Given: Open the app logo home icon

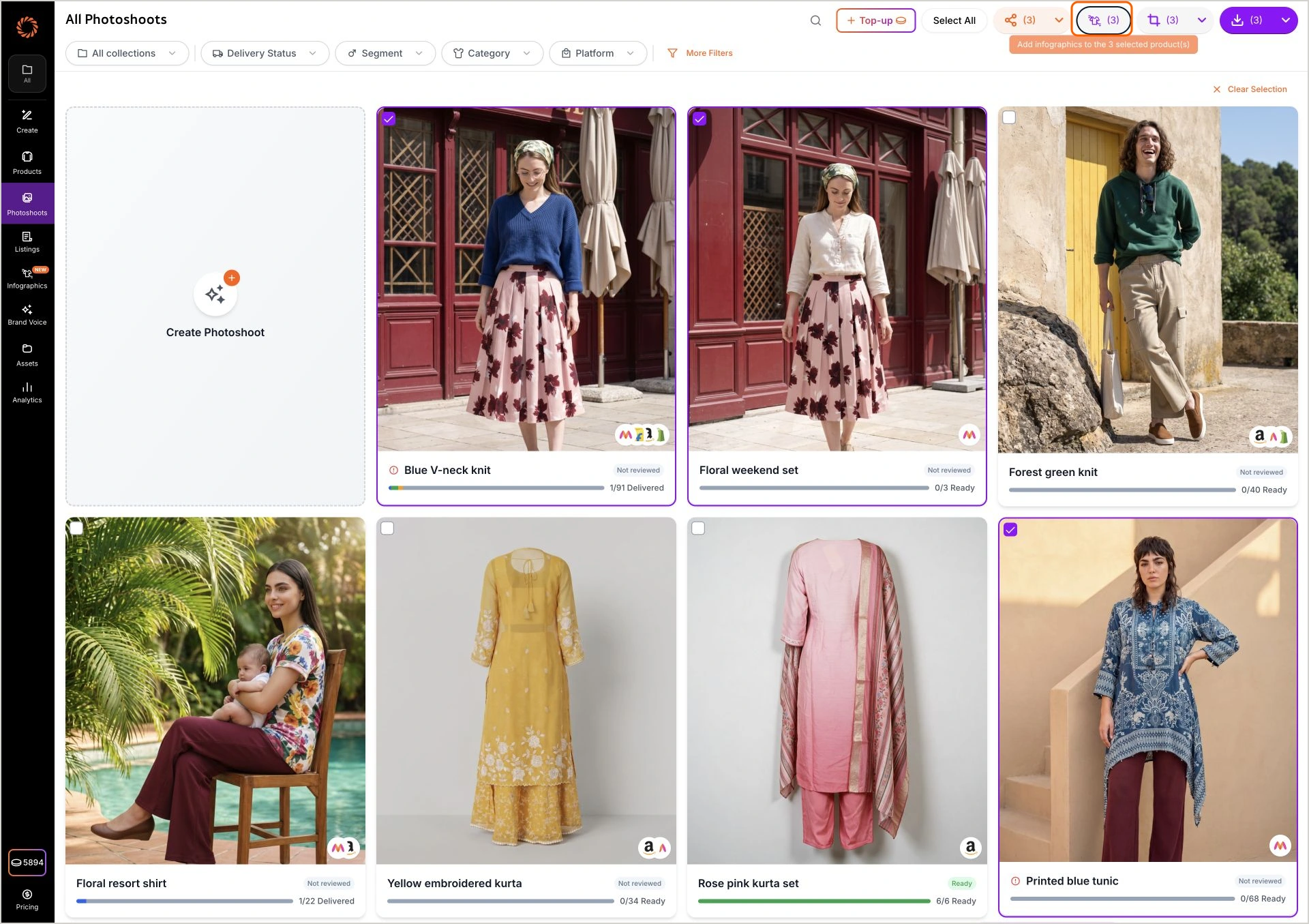Looking at the screenshot, I should (x=27, y=27).
